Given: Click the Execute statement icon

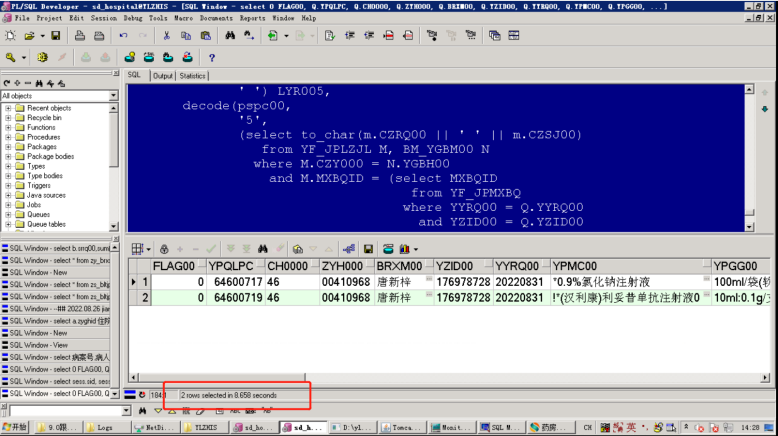Looking at the screenshot, I should click(x=272, y=35).
